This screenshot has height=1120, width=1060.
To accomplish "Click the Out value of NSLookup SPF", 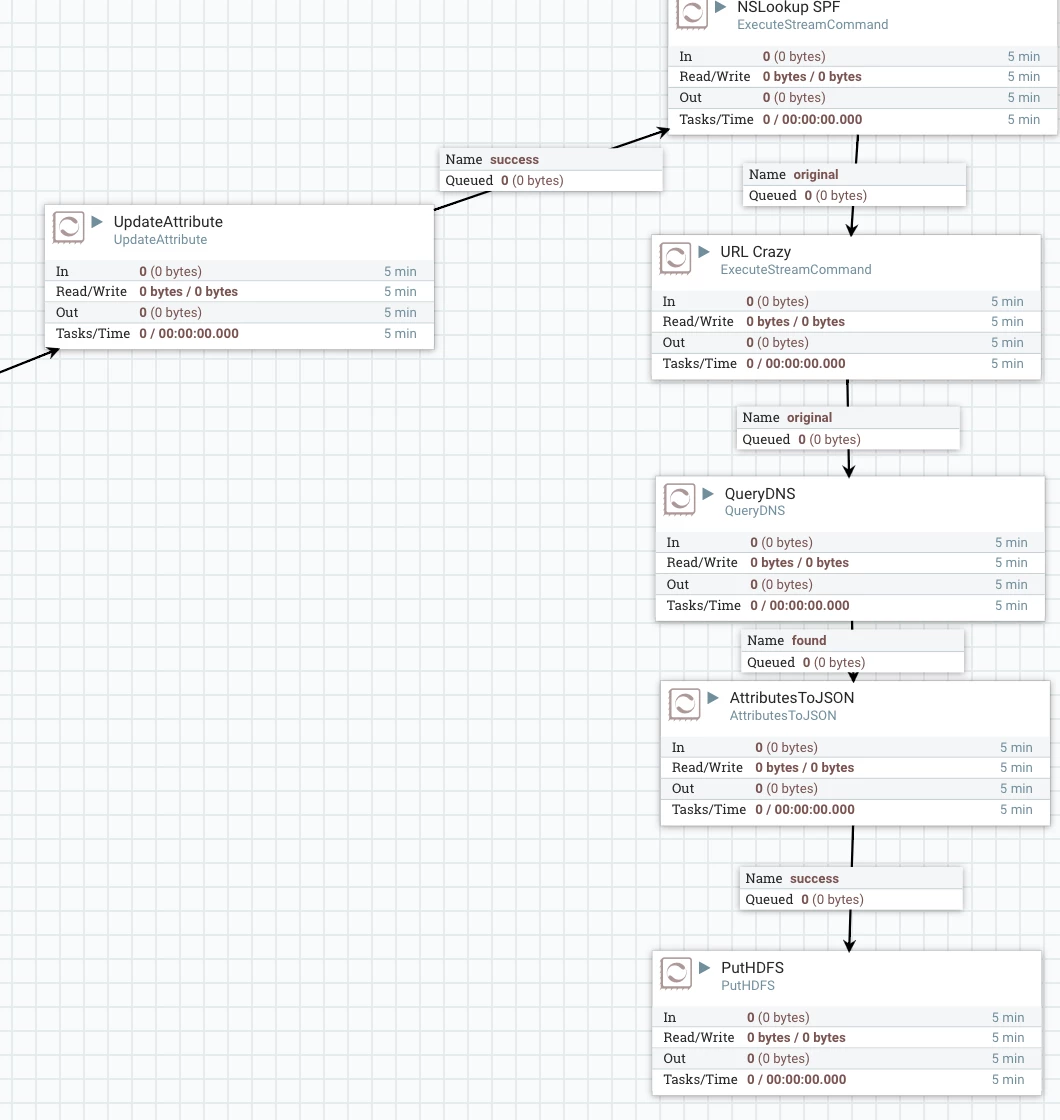I will (794, 98).
